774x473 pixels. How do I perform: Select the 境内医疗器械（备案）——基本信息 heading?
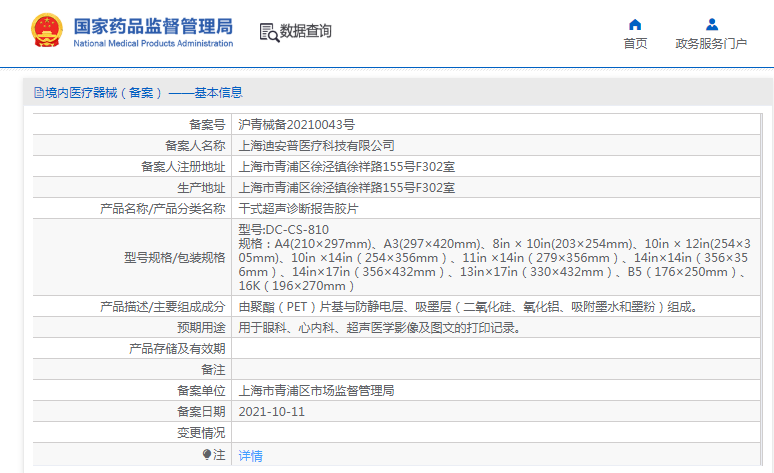pyautogui.click(x=144, y=92)
